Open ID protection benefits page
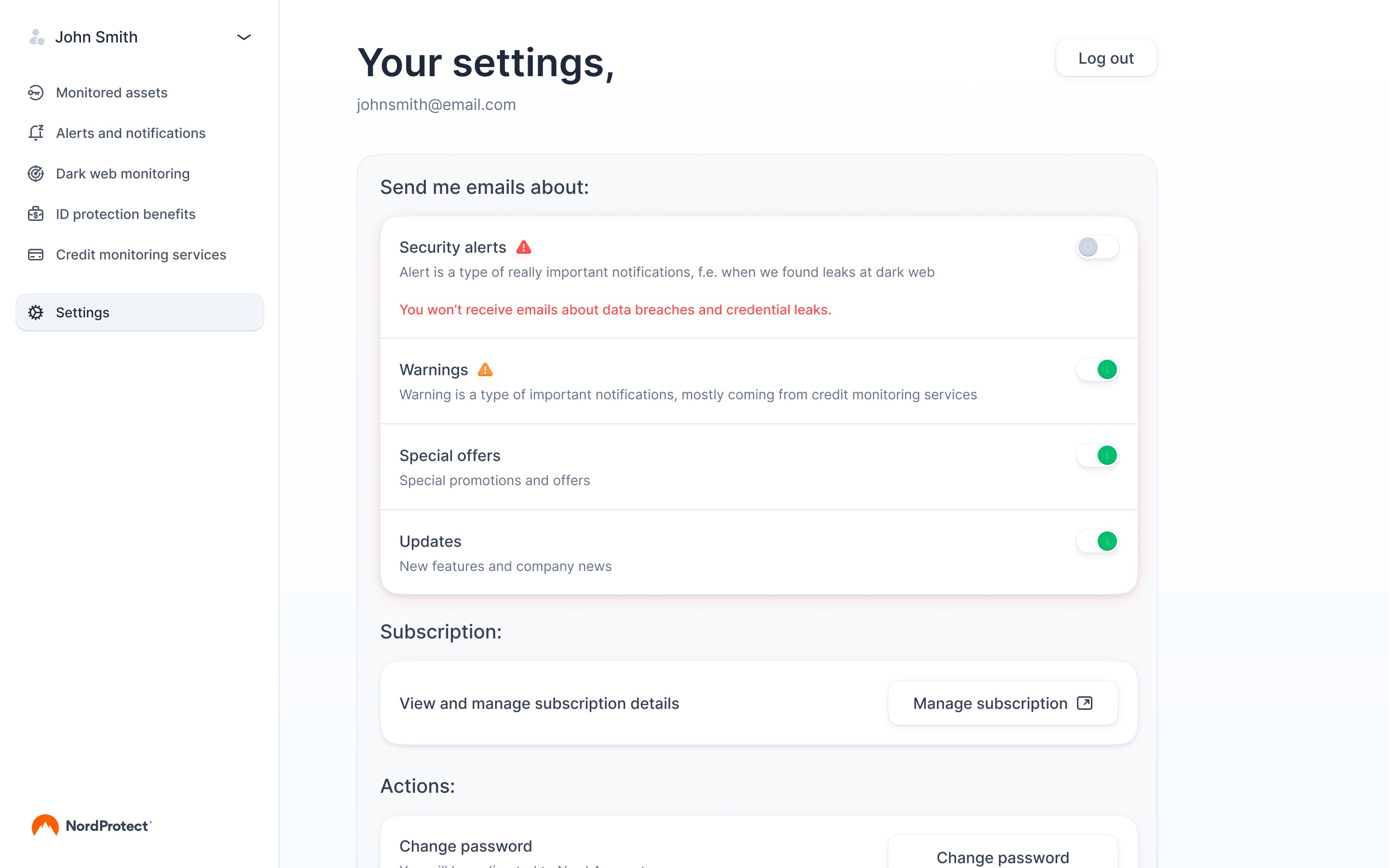The width and height of the screenshot is (1389, 868). [139, 214]
